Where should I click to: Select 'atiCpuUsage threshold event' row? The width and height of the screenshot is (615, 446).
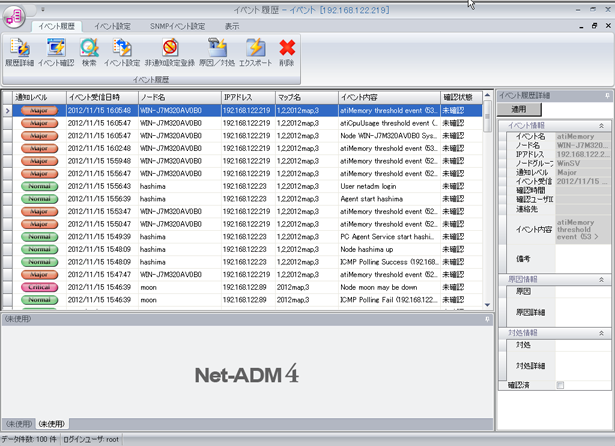[x=247, y=123]
